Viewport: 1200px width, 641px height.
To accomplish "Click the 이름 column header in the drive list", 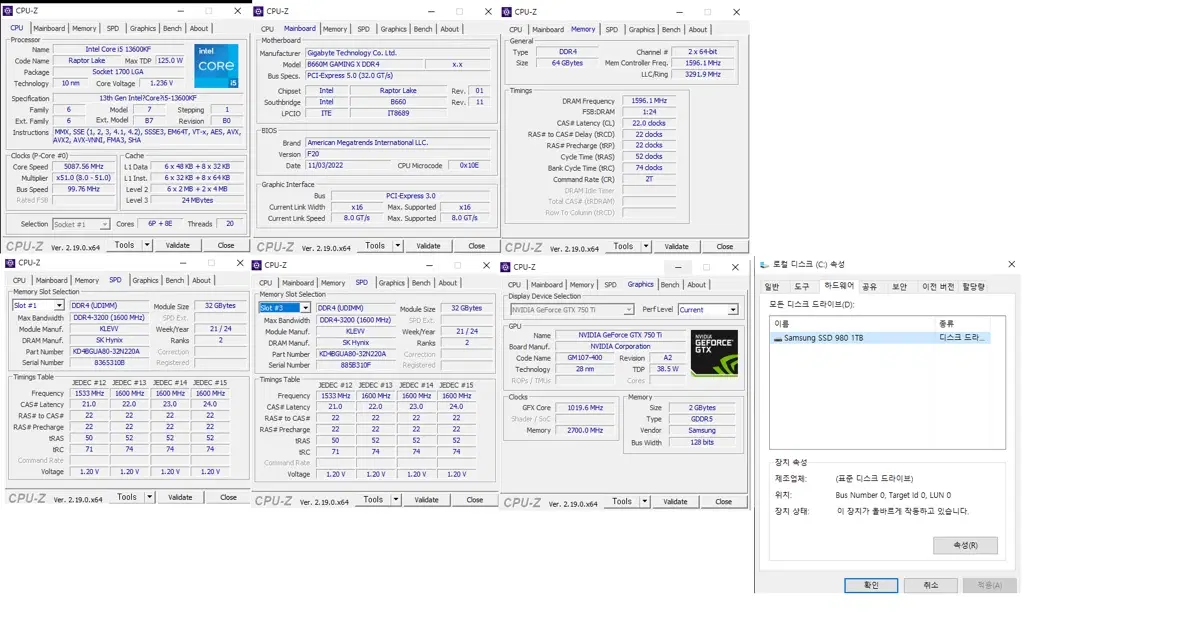I will click(x=853, y=324).
